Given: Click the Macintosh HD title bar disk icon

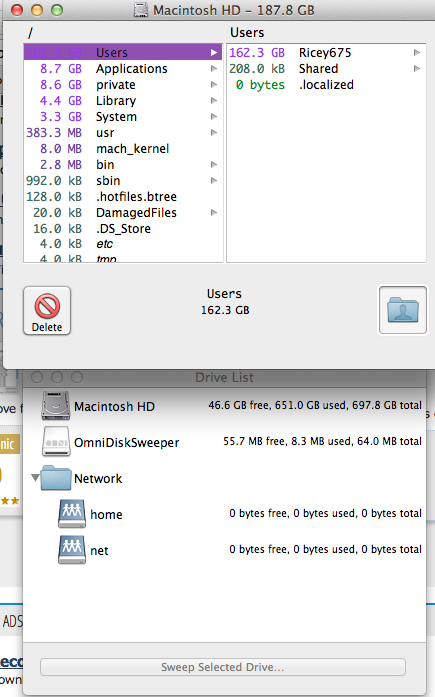Looking at the screenshot, I should [141, 10].
